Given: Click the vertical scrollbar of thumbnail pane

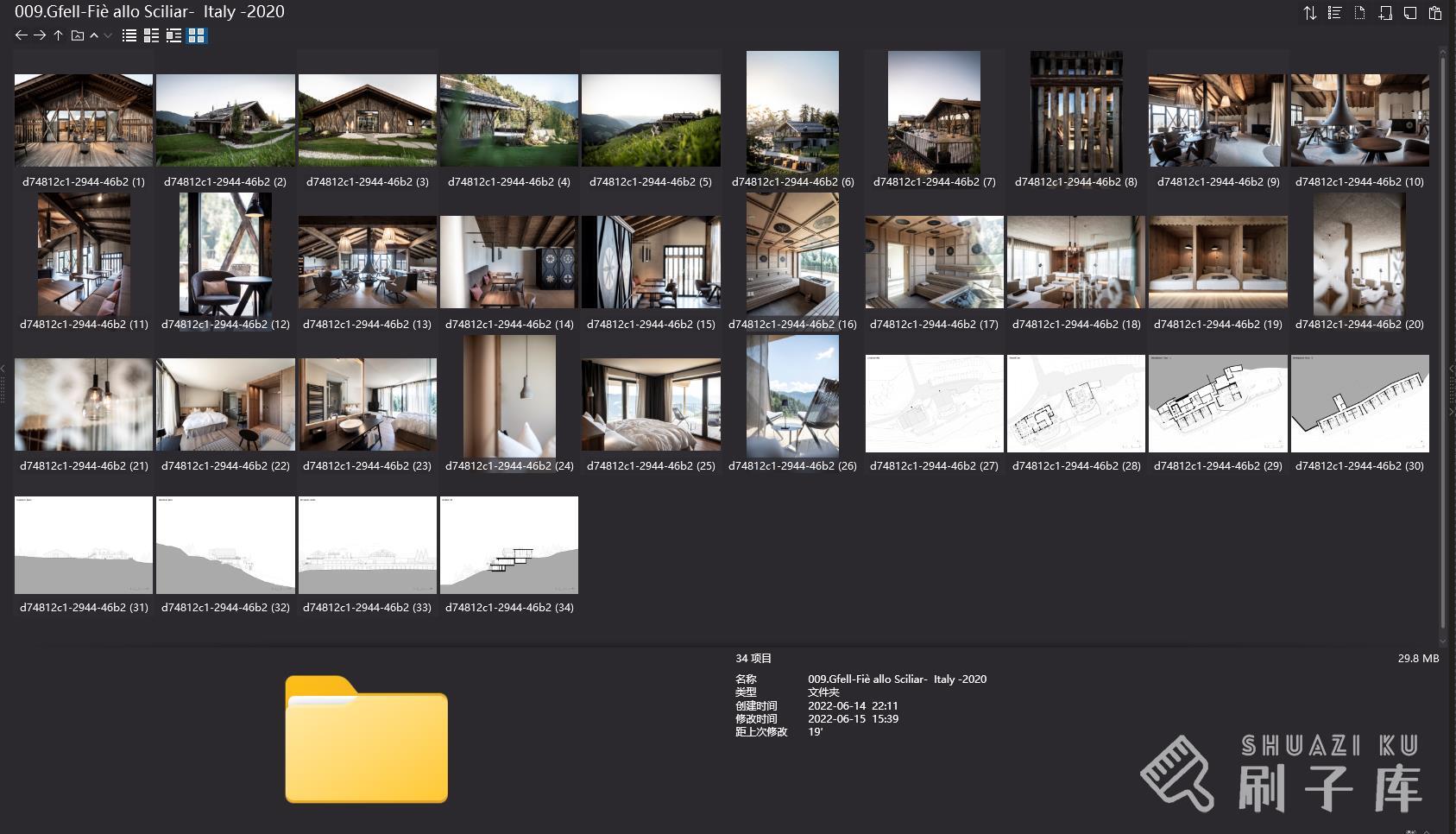Looking at the screenshot, I should point(1443,337).
